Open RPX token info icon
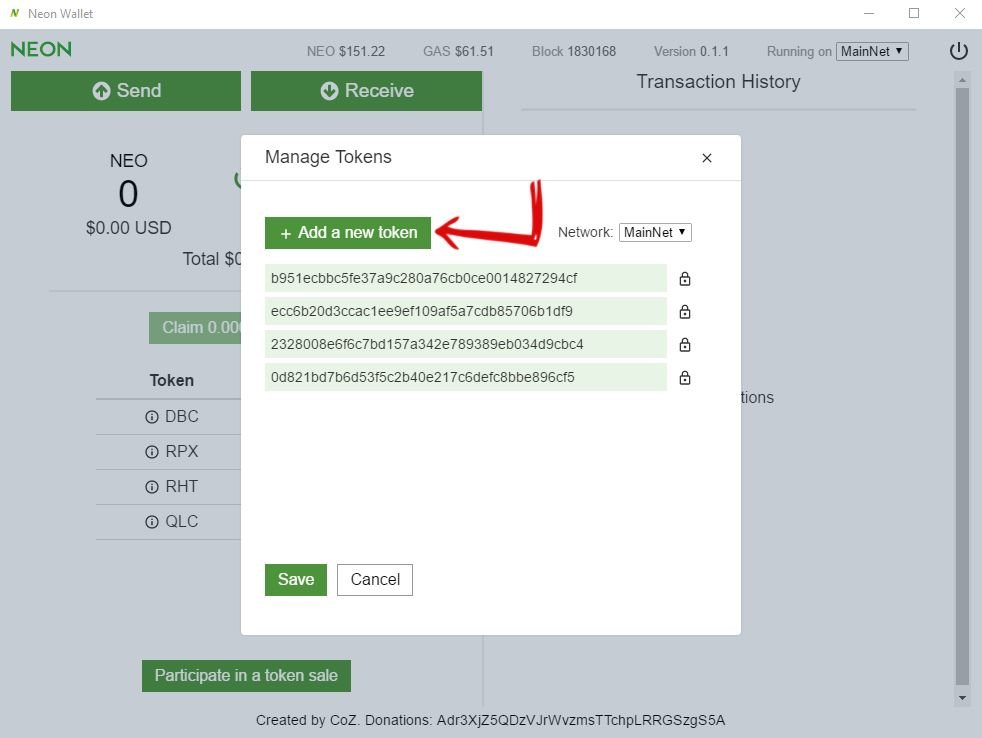This screenshot has width=982, height=738. 152,452
